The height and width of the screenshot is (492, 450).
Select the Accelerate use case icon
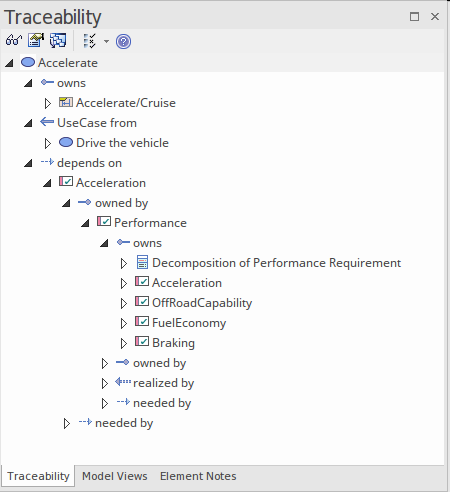tap(28, 62)
